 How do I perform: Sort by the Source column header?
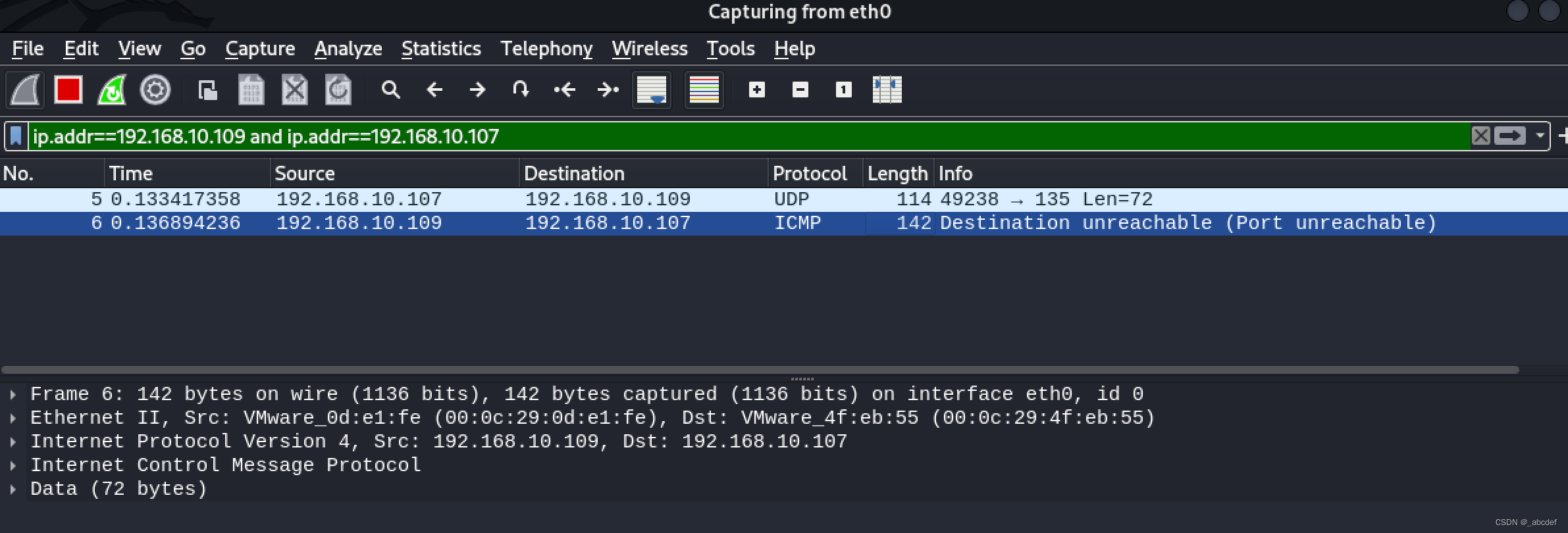coord(395,174)
